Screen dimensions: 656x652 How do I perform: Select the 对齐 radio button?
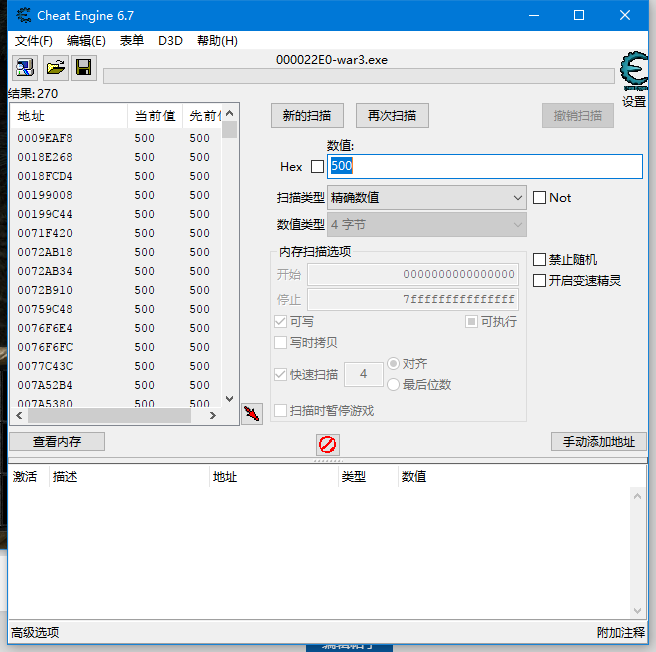point(393,363)
